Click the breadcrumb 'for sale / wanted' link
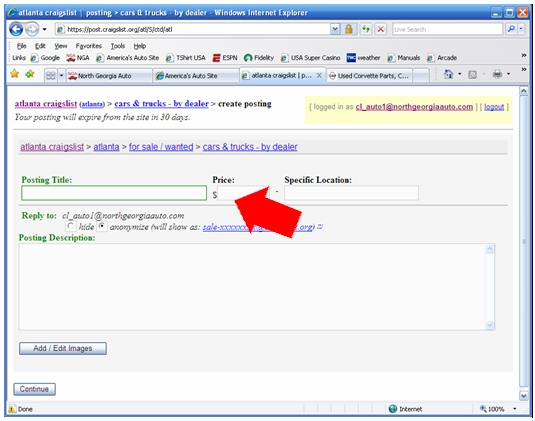This screenshot has height=421, width=535. (x=161, y=147)
